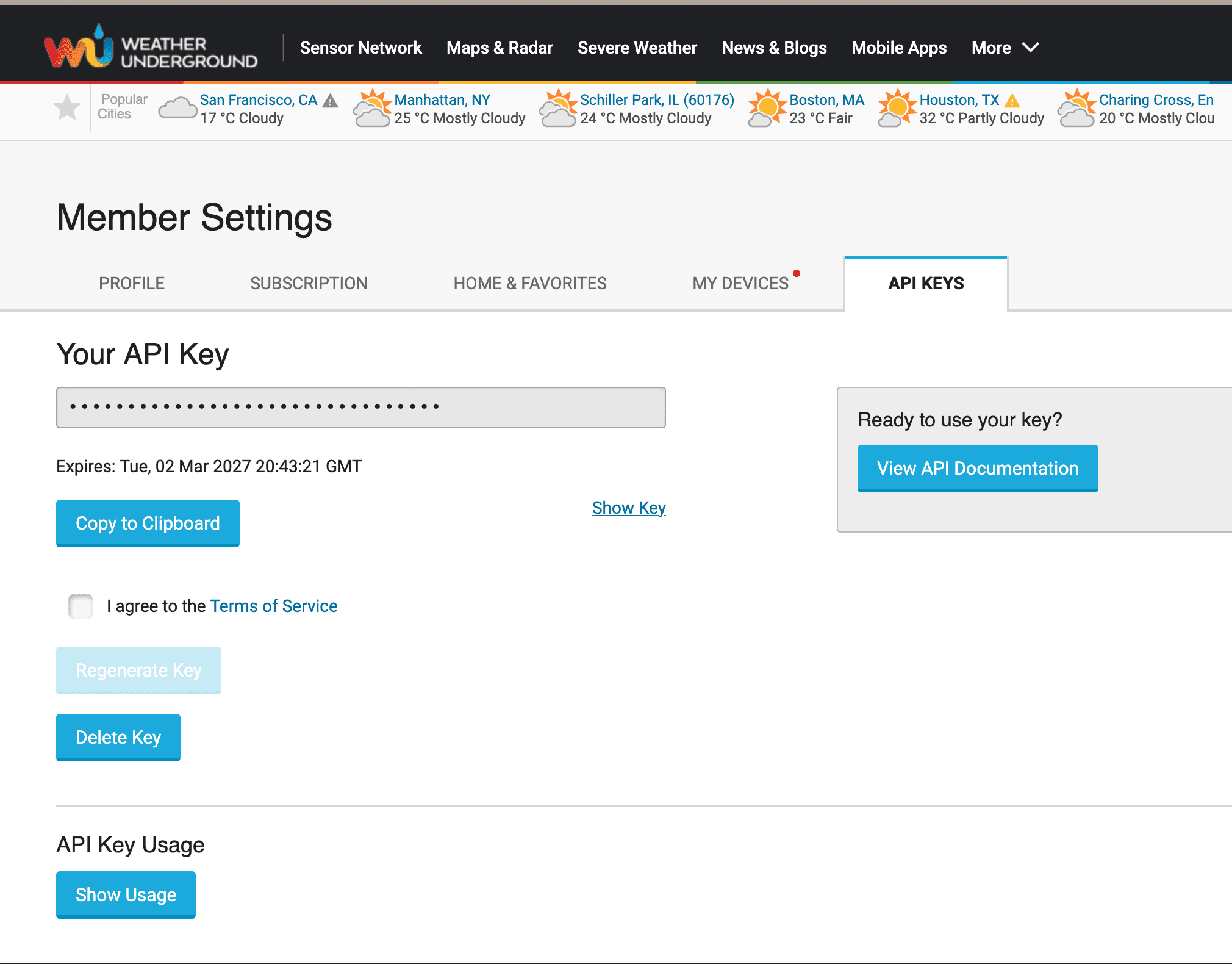
Task: Click the Show Key link
Action: (629, 508)
